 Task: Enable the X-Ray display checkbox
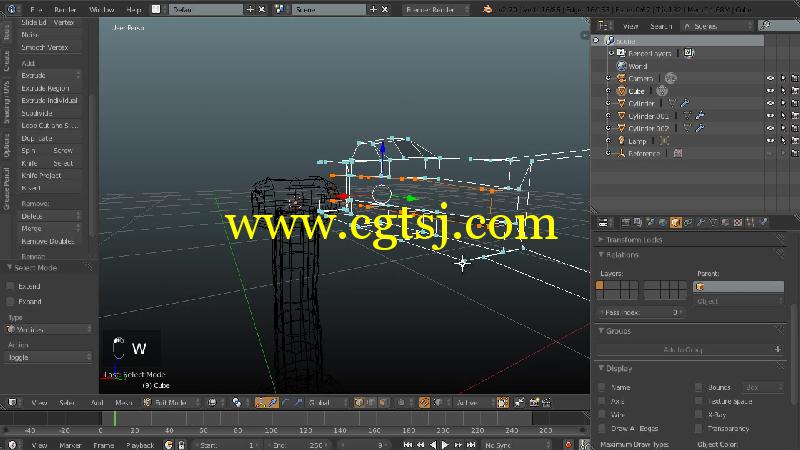pyautogui.click(x=699, y=415)
